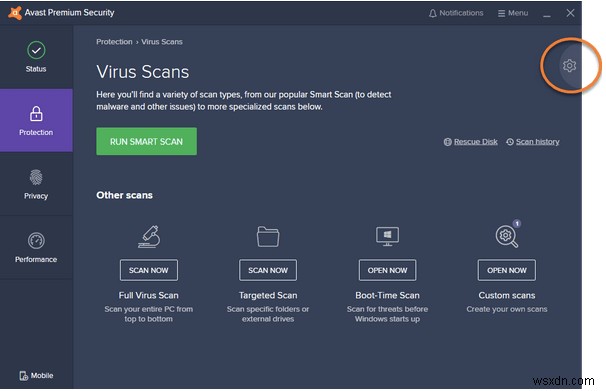Screen dimensions: 606x391
Task: Open the Rescue Disk link
Action: pyautogui.click(x=476, y=142)
